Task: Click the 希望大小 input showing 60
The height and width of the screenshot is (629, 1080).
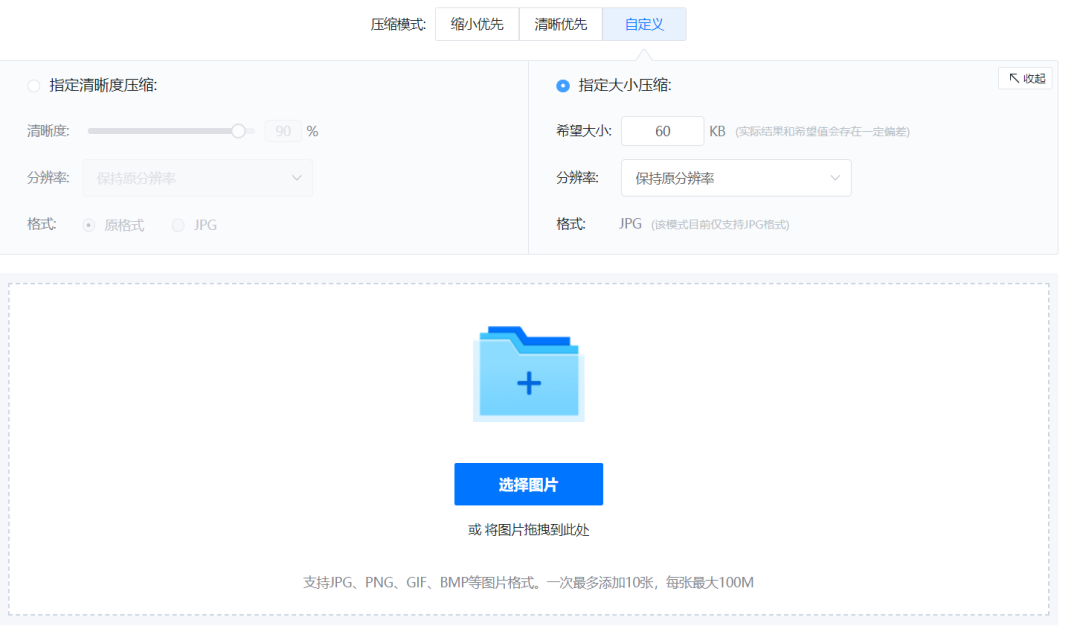Action: (663, 131)
